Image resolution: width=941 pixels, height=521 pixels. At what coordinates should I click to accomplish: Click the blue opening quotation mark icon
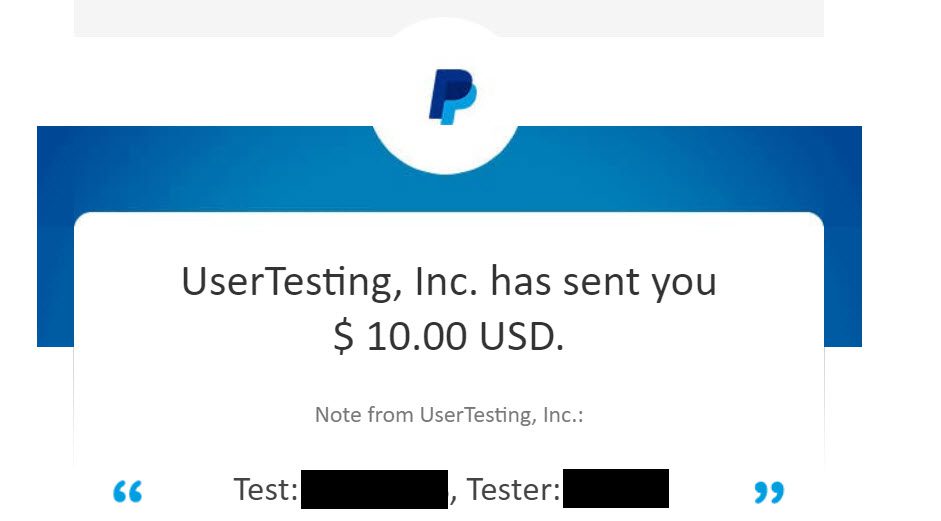(x=128, y=492)
